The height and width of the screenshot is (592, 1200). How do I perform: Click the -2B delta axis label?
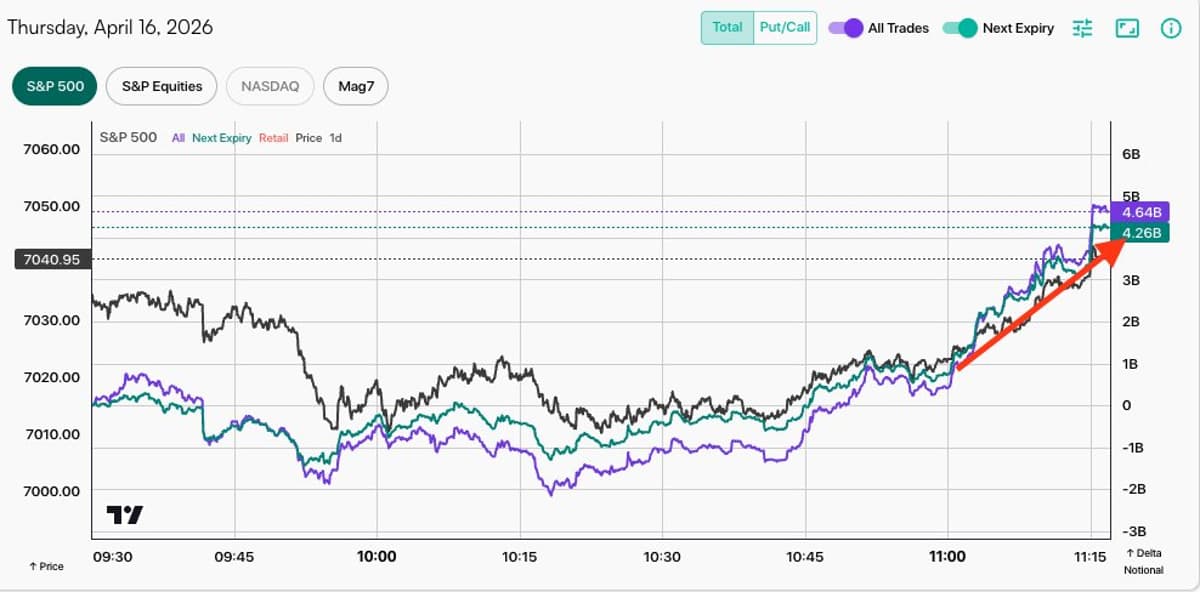pyautogui.click(x=1133, y=489)
